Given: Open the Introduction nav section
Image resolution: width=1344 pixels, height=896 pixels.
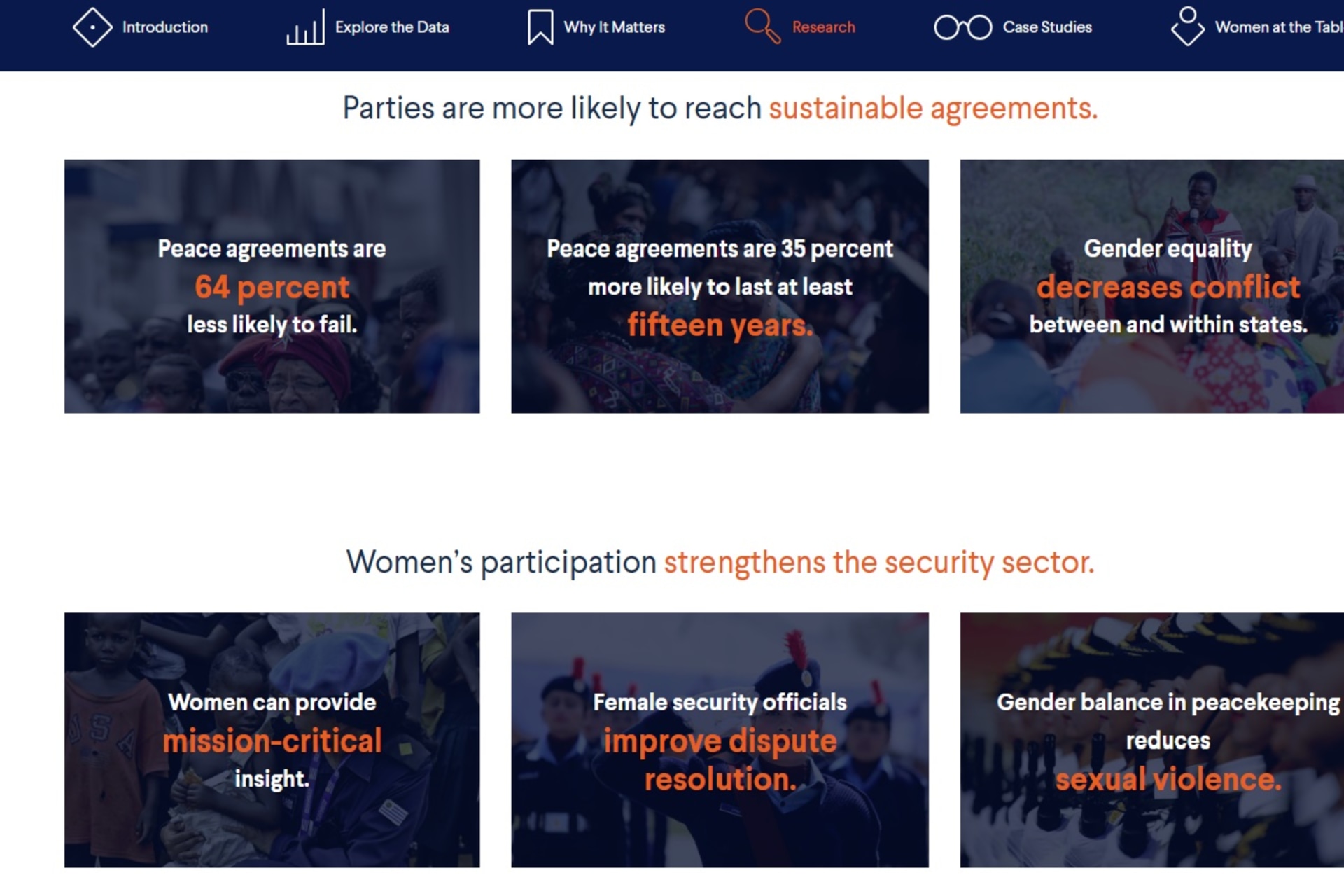Looking at the screenshot, I should pyautogui.click(x=165, y=27).
